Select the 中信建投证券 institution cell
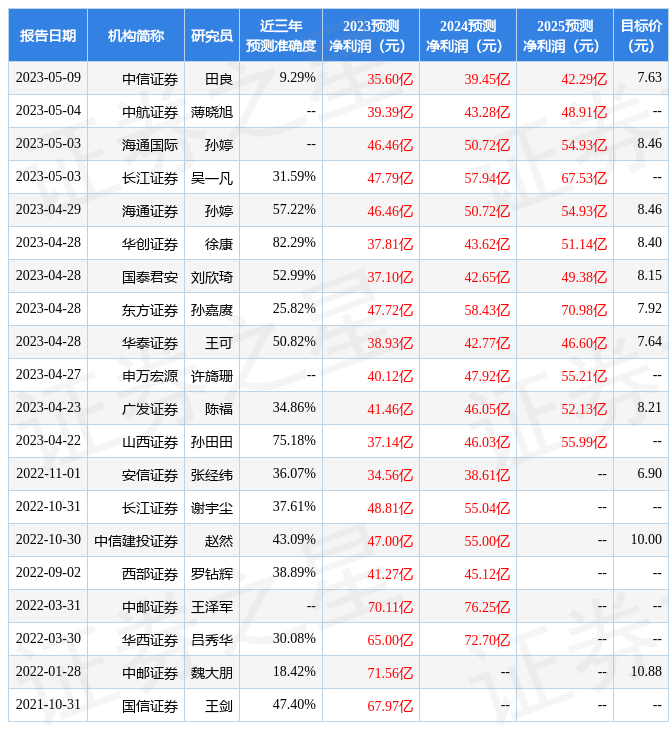The width and height of the screenshot is (669, 730). pos(136,542)
